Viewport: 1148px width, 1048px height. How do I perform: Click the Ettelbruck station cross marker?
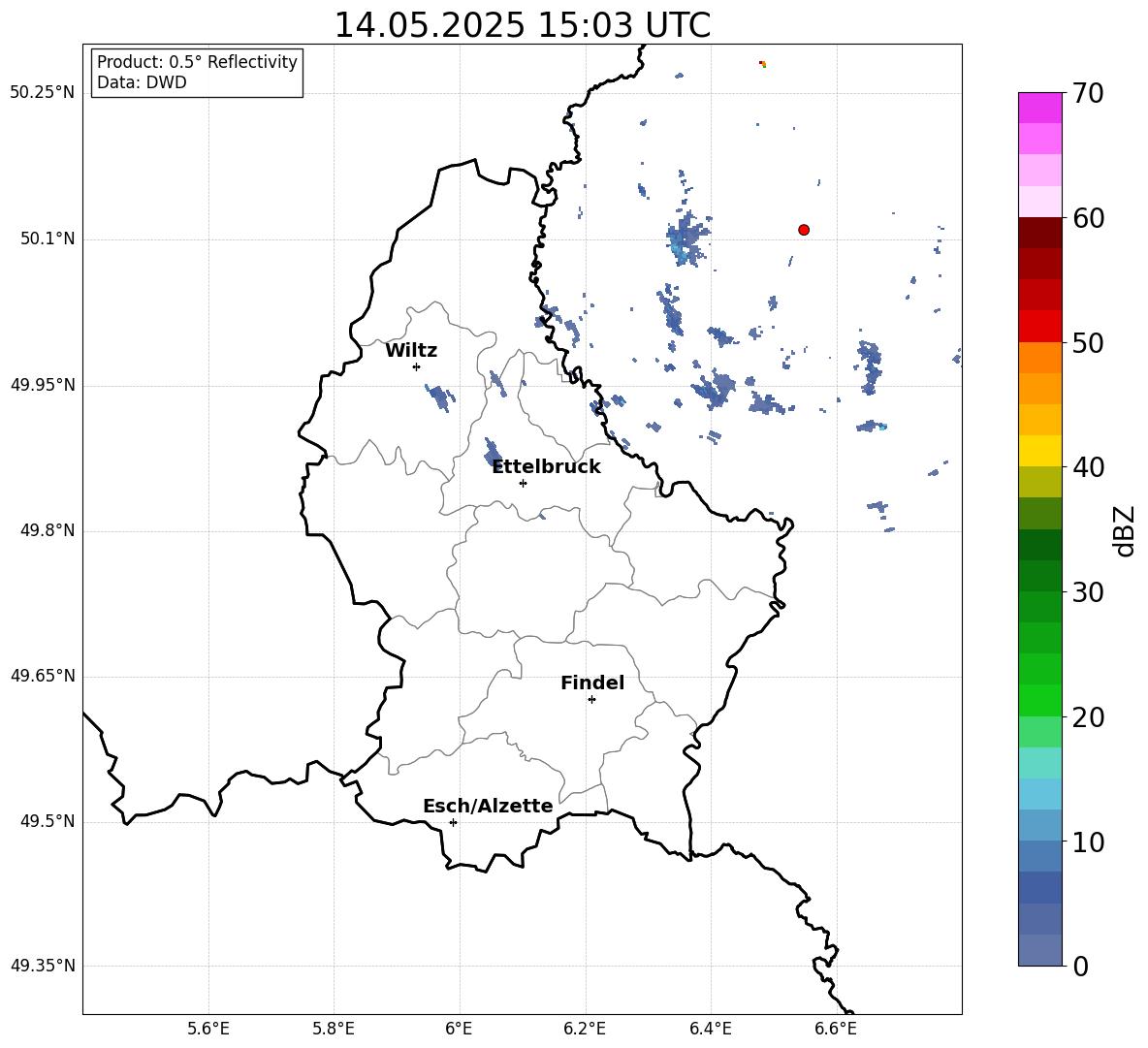(523, 483)
